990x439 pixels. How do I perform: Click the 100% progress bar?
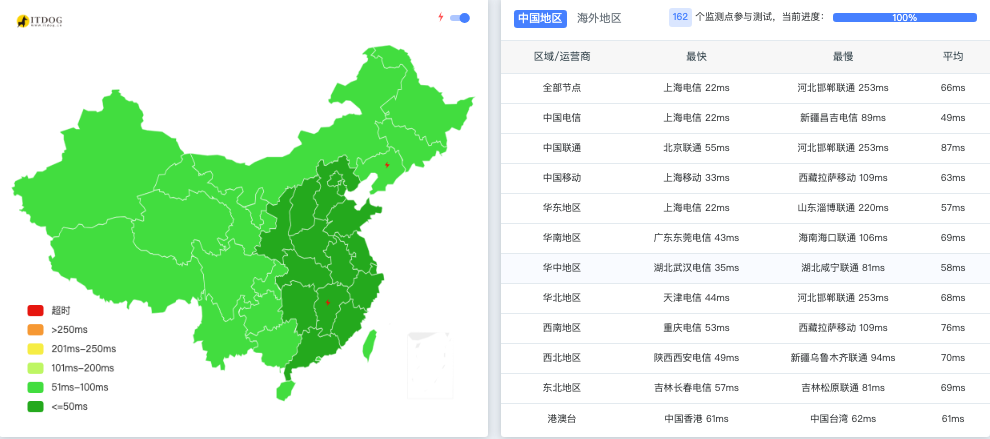click(x=904, y=17)
